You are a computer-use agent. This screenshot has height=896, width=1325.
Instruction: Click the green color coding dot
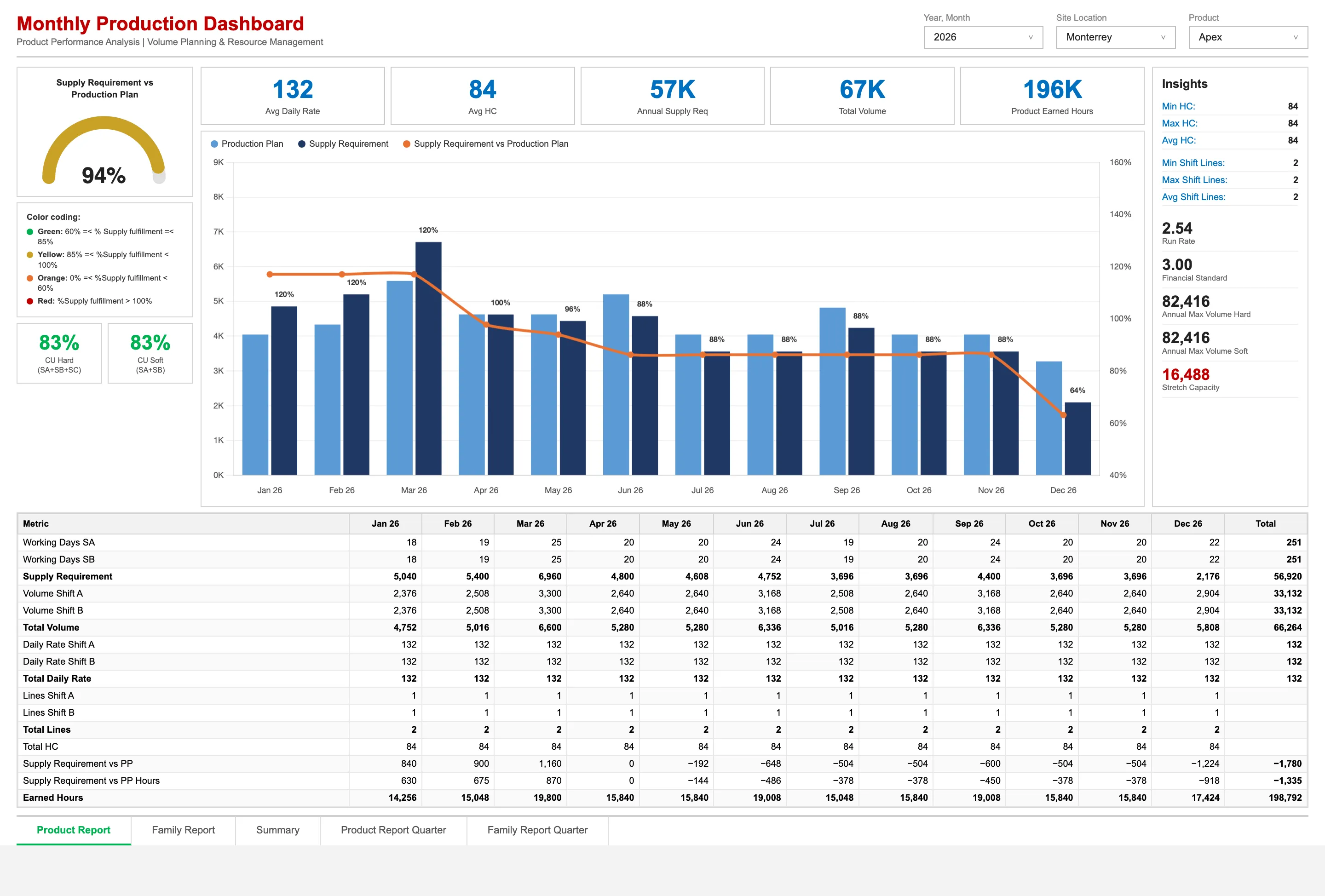pos(29,232)
